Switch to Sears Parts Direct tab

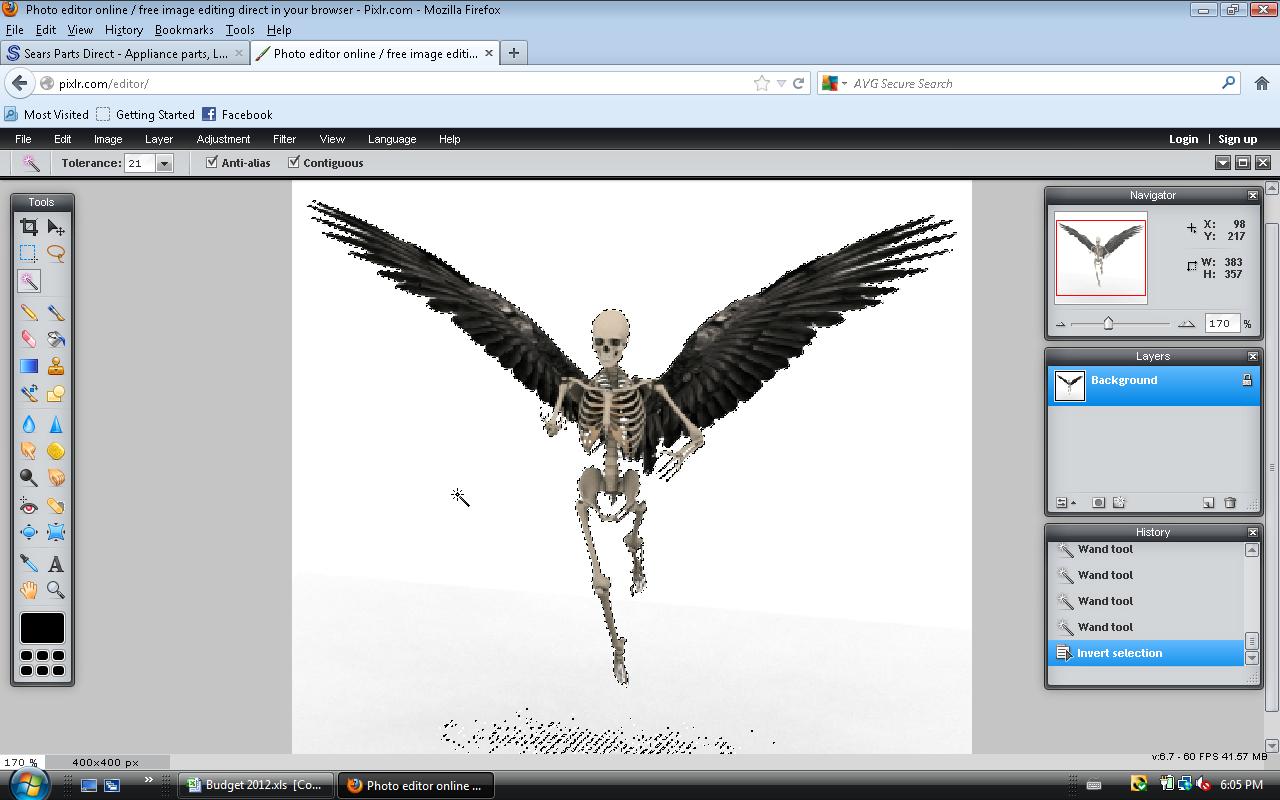pos(125,53)
